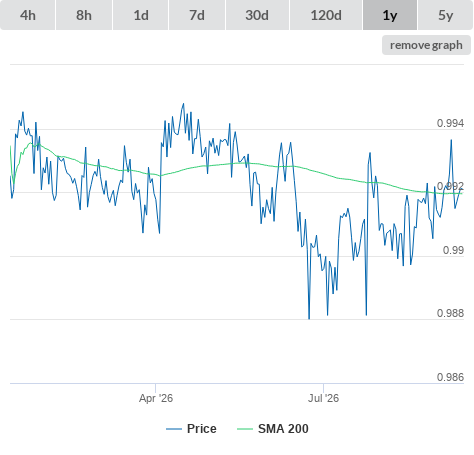This screenshot has height=455, width=474.
Task: Select the 5y time range tab
Action: [x=446, y=15]
